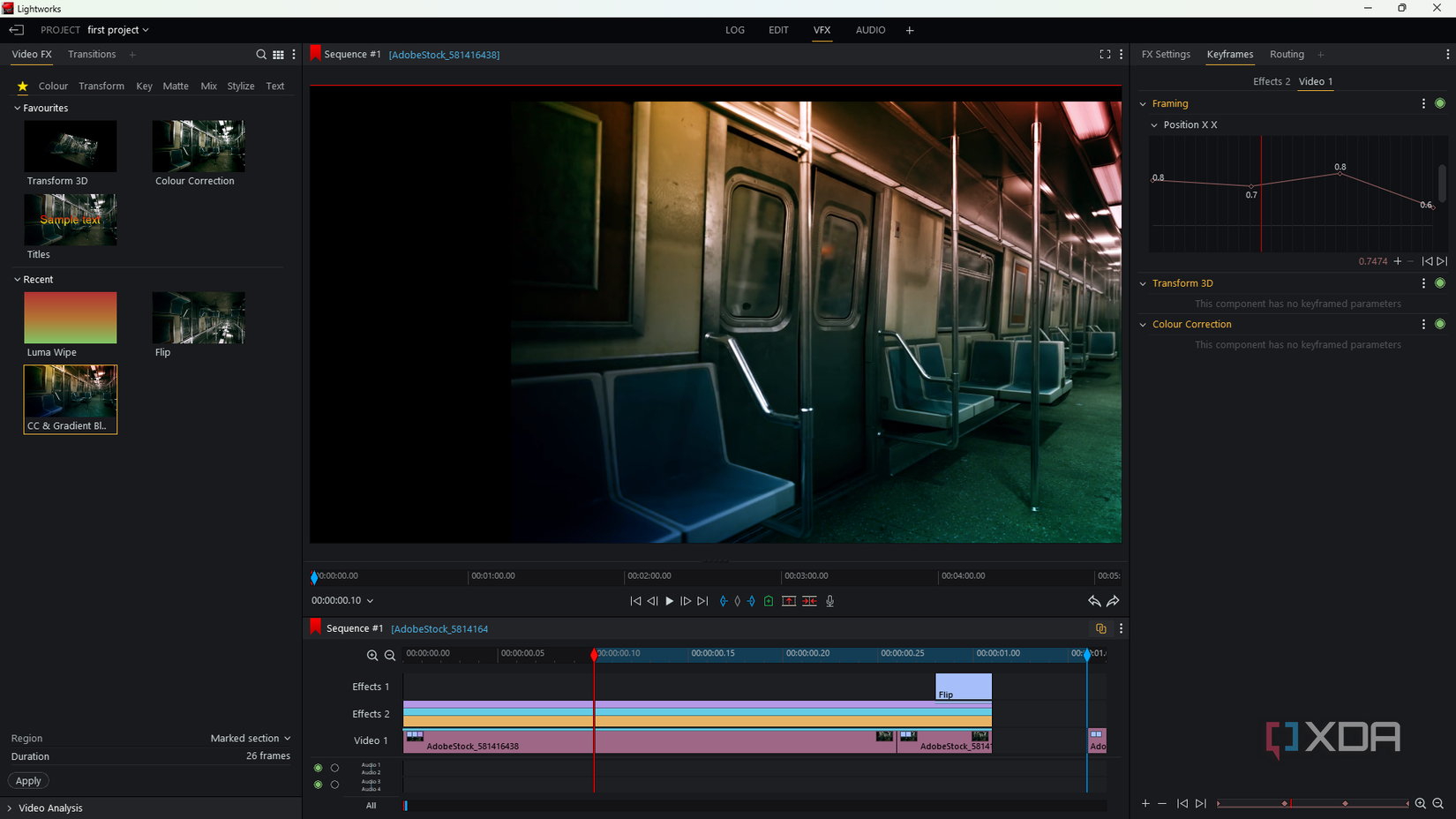Click the red Delete (close gap) icon
This screenshot has height=819, width=1456.
point(809,601)
